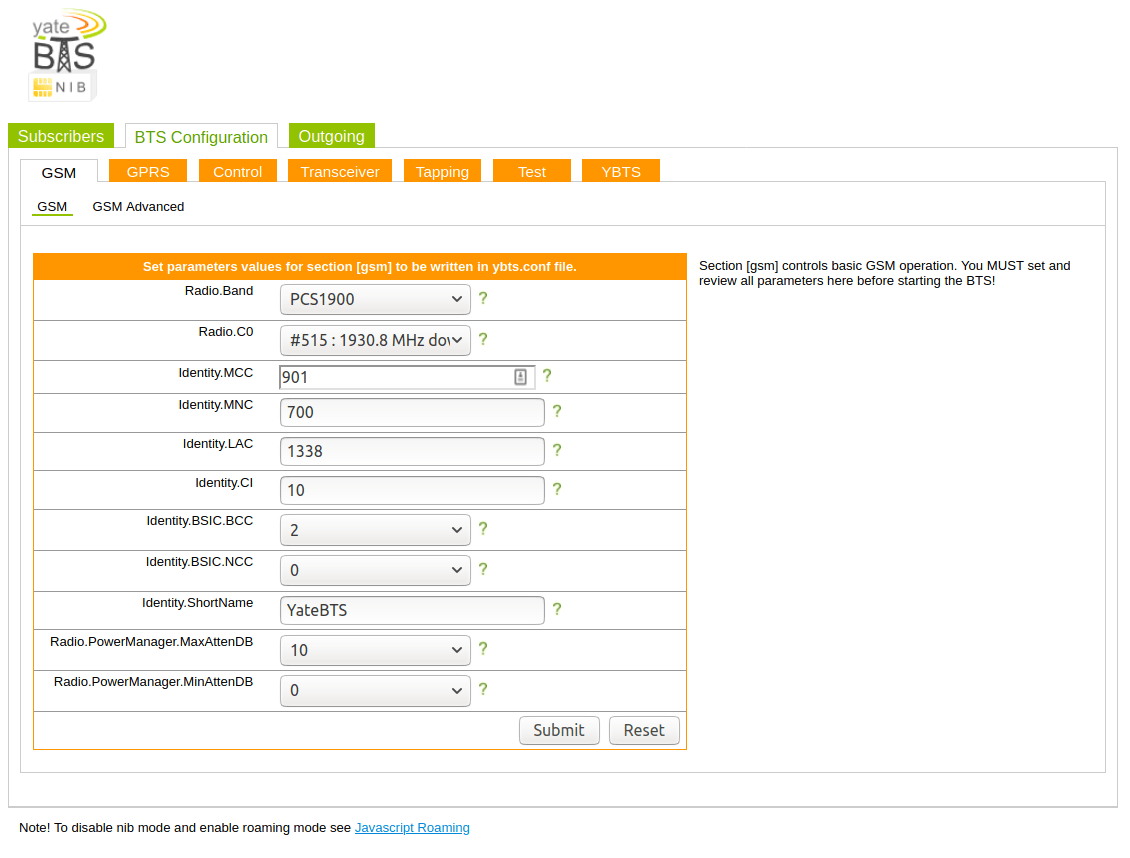1130x858 pixels.
Task: Open Identity.BSIC.BCC value list
Action: tap(374, 529)
